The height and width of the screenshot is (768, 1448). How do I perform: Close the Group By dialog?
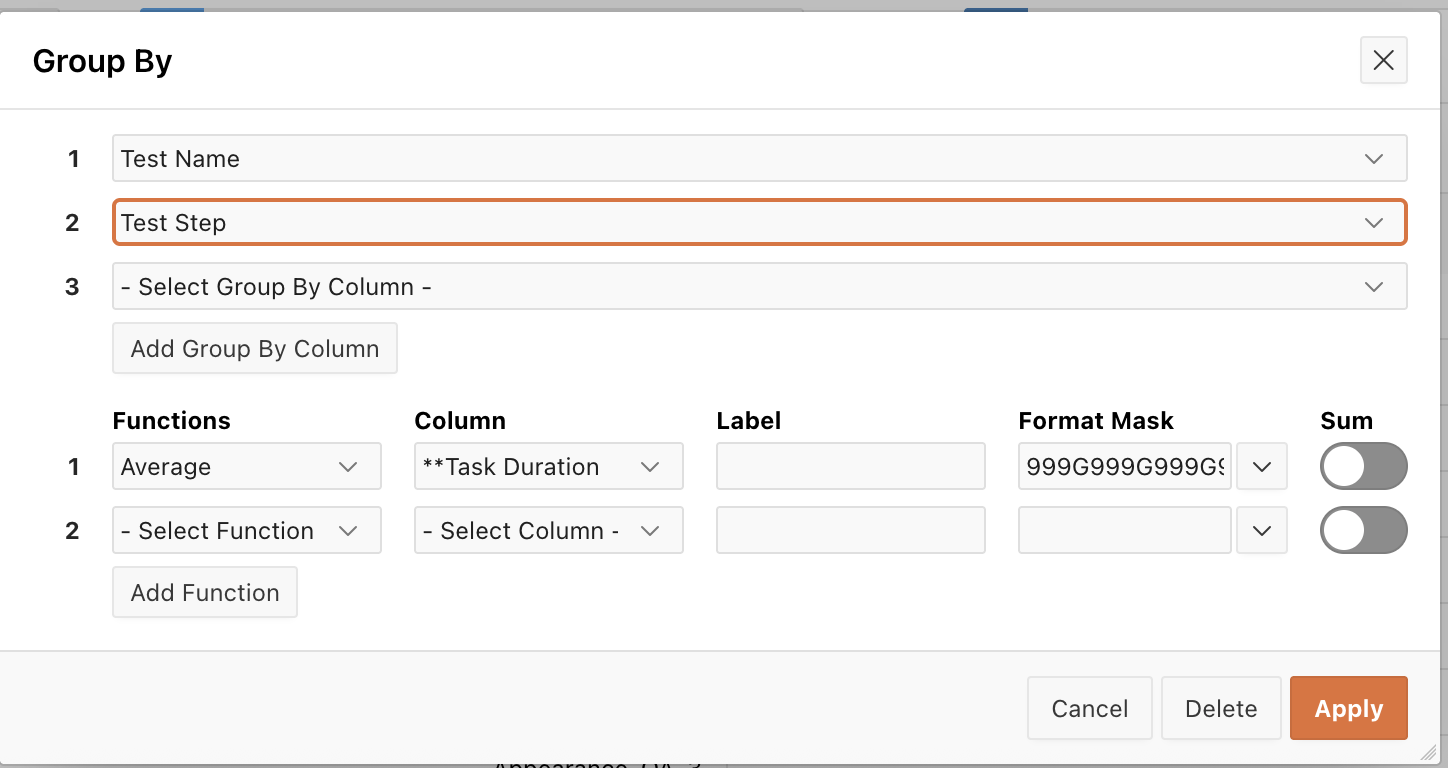click(1383, 61)
